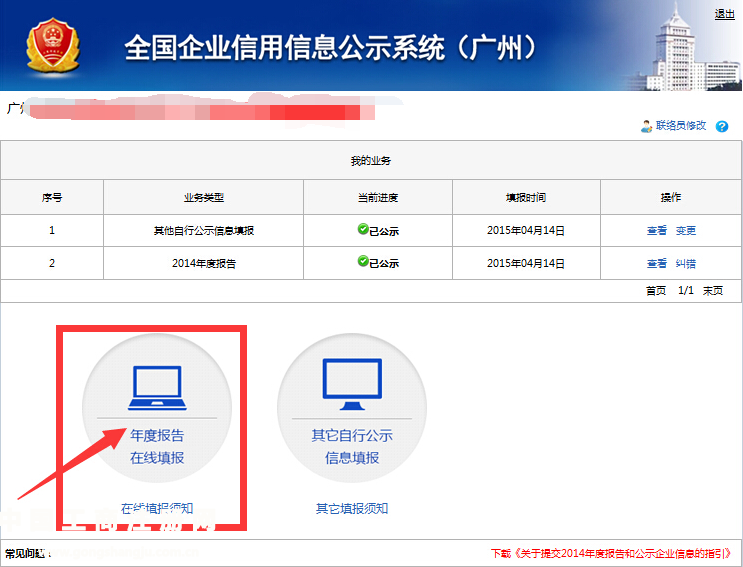Click the monitor icon for 其它自行公示信息填报

(352, 385)
